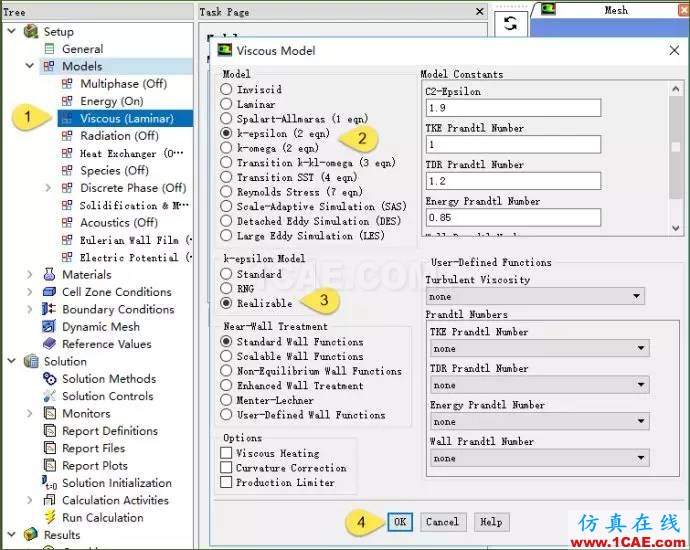Click the Energy Prandtl Number constant field
Screen dimensions: 690x550
click(x=513, y=217)
